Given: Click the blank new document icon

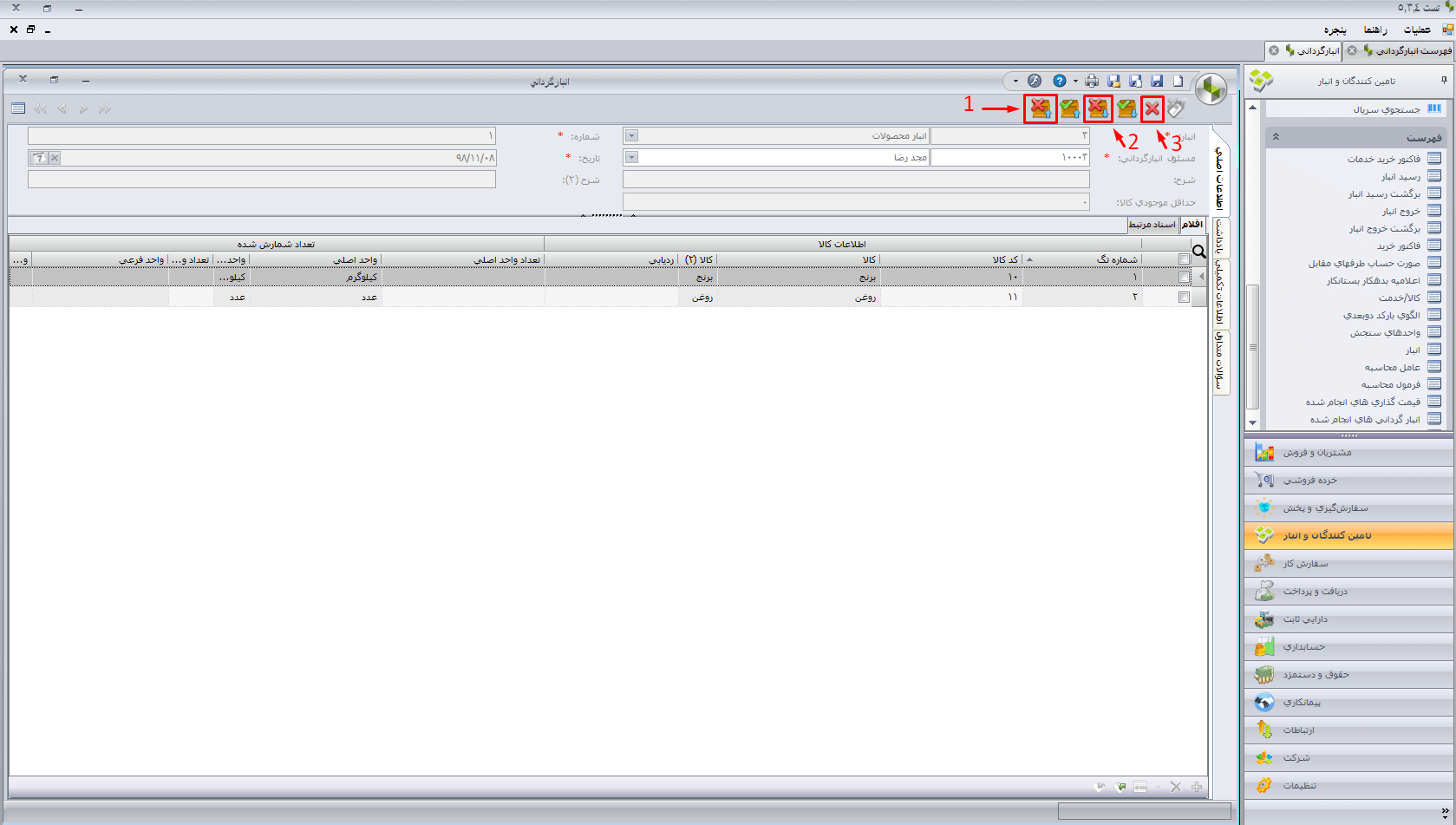Looking at the screenshot, I should [1178, 81].
